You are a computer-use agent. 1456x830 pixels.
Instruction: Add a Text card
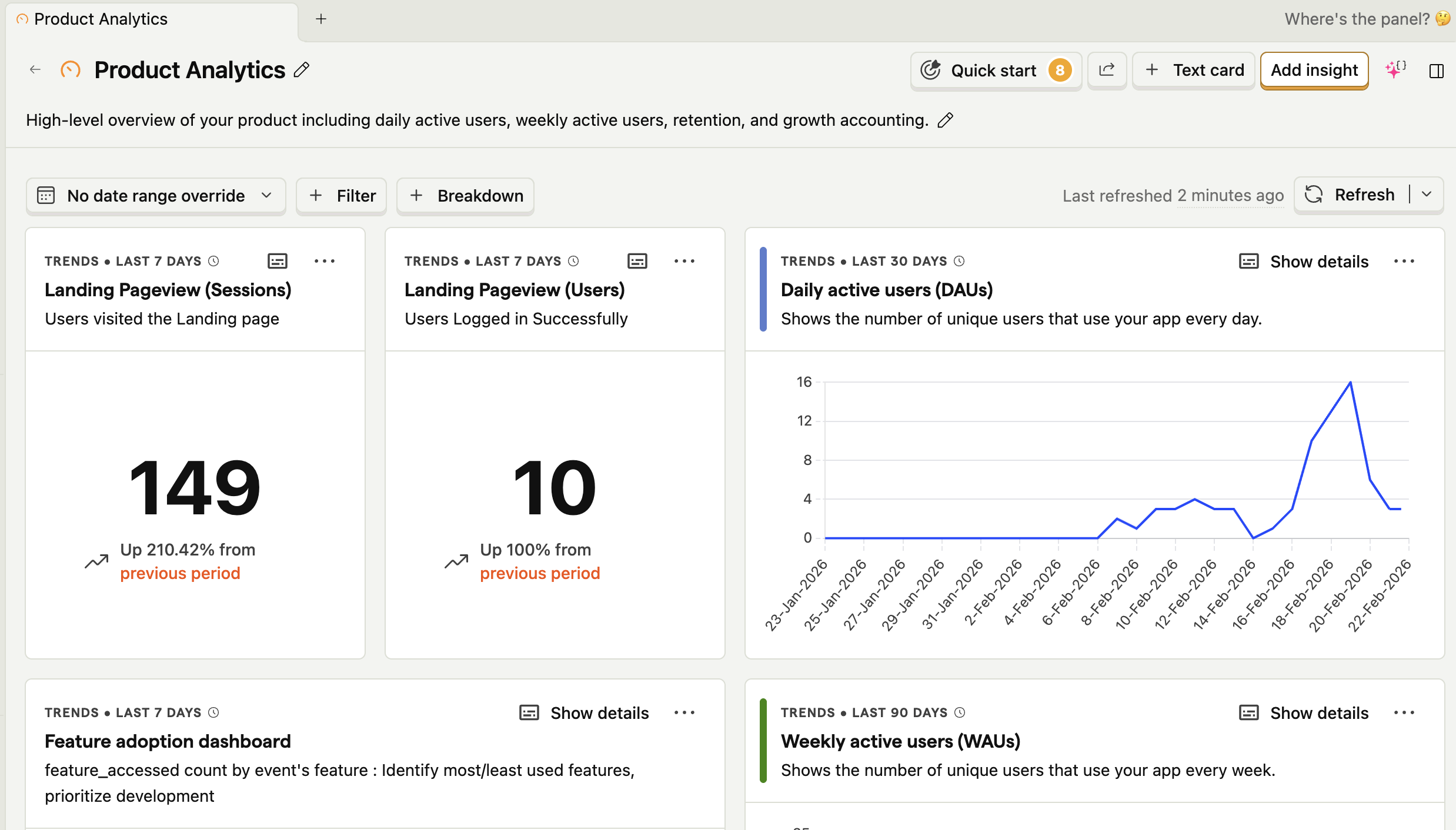pos(1193,71)
